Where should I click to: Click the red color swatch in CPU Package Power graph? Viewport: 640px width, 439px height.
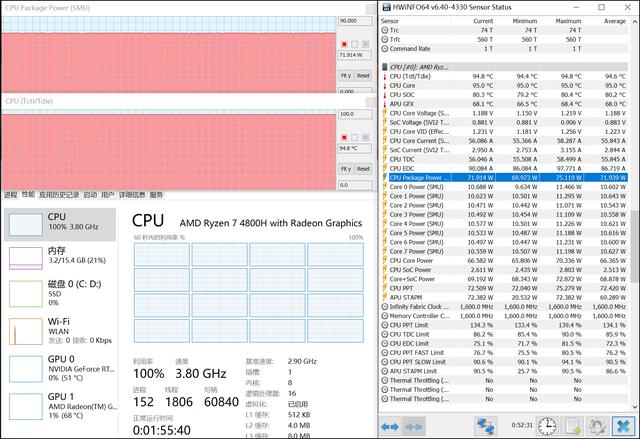(x=345, y=45)
